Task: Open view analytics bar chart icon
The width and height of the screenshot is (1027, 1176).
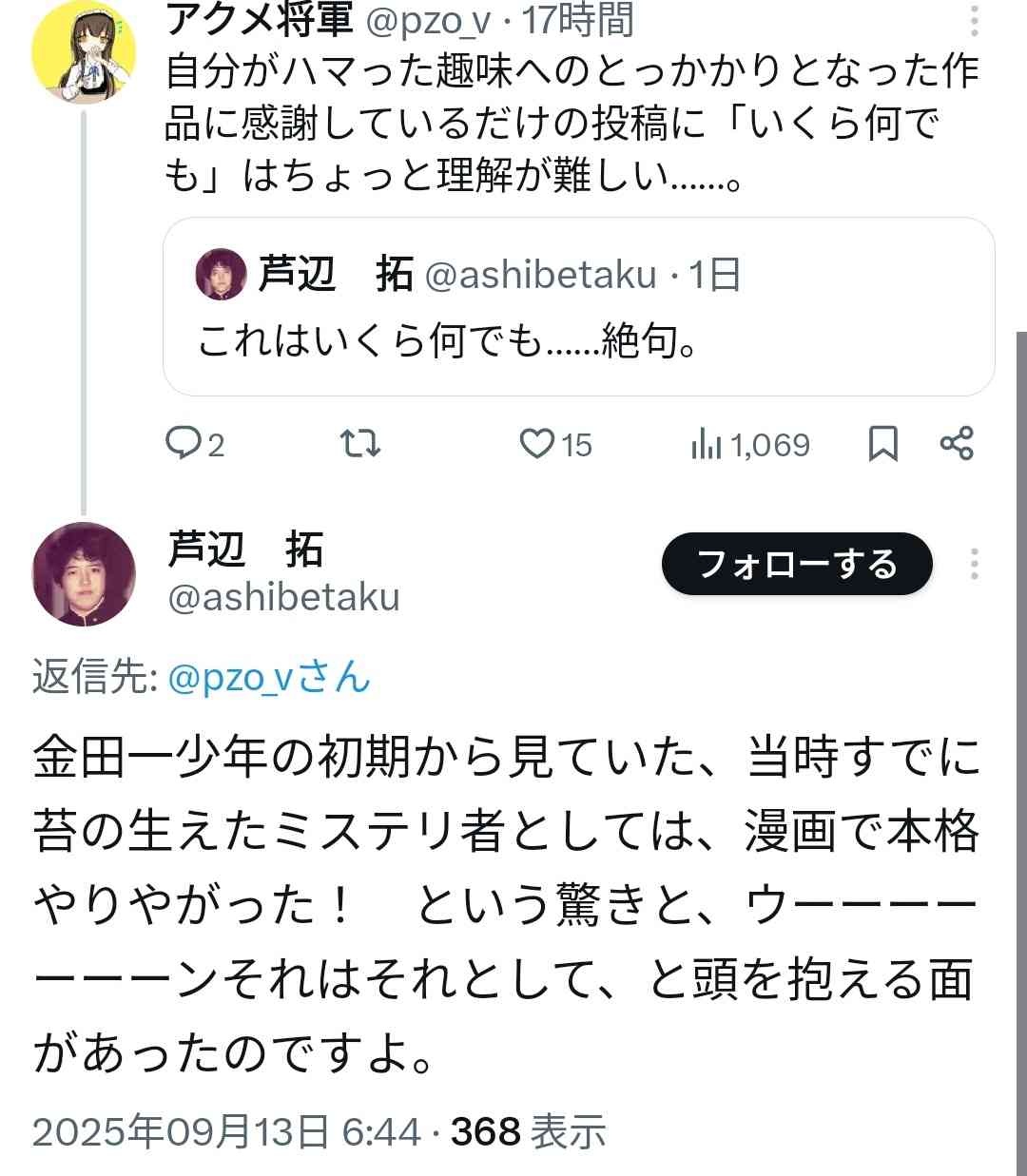Action: [707, 444]
